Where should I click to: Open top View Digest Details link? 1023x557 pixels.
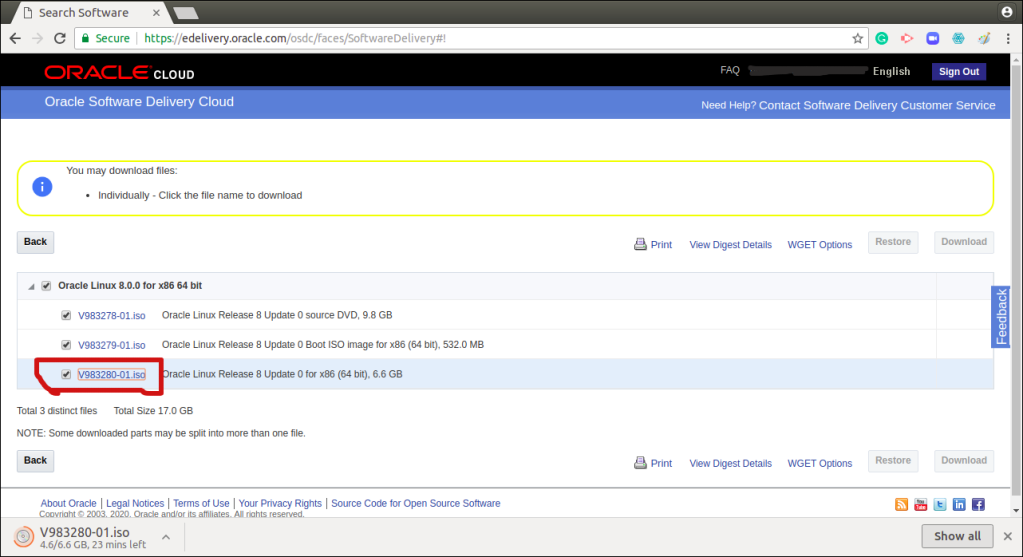tap(730, 245)
